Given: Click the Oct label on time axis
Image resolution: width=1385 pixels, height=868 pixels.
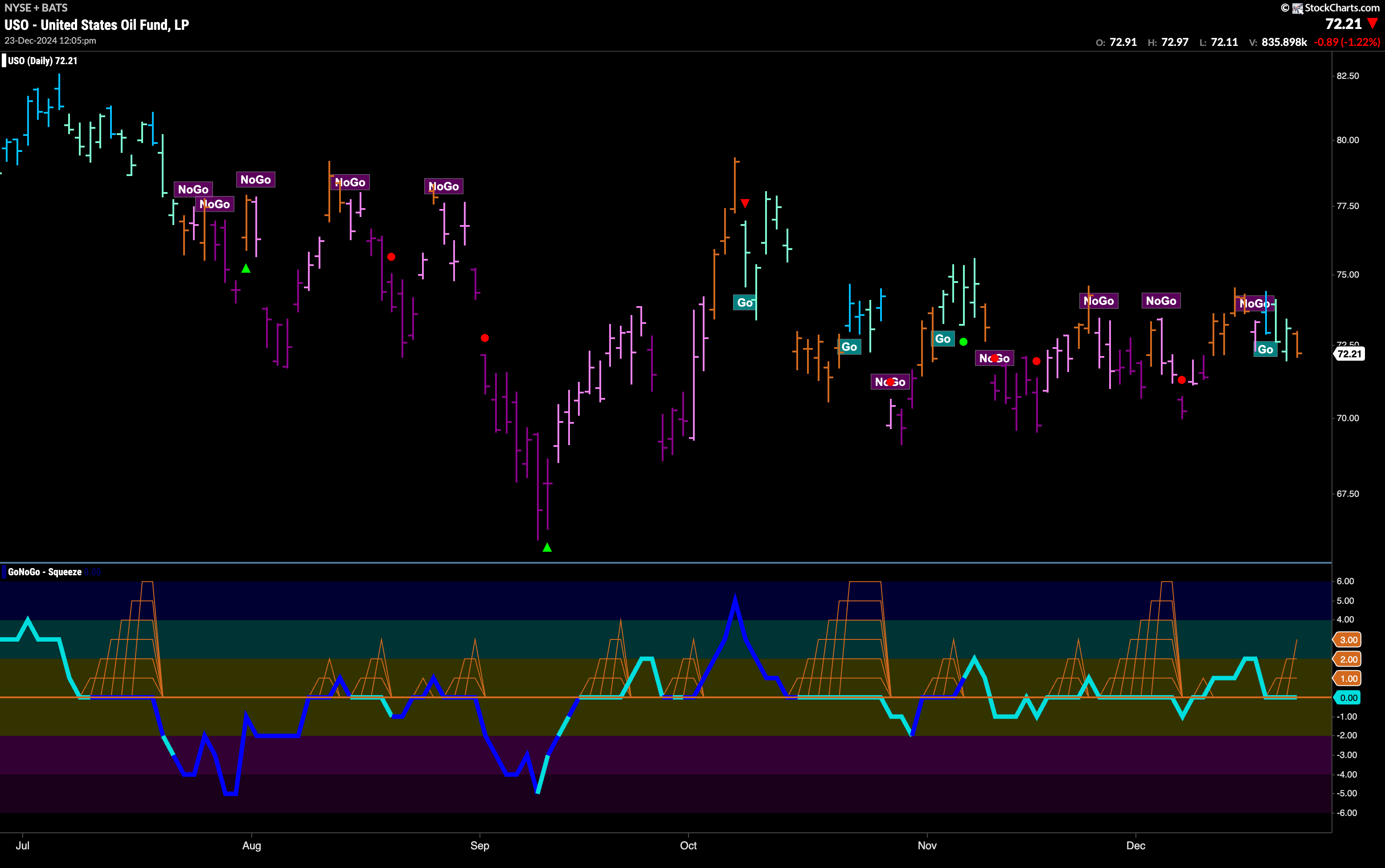Looking at the screenshot, I should [x=688, y=846].
